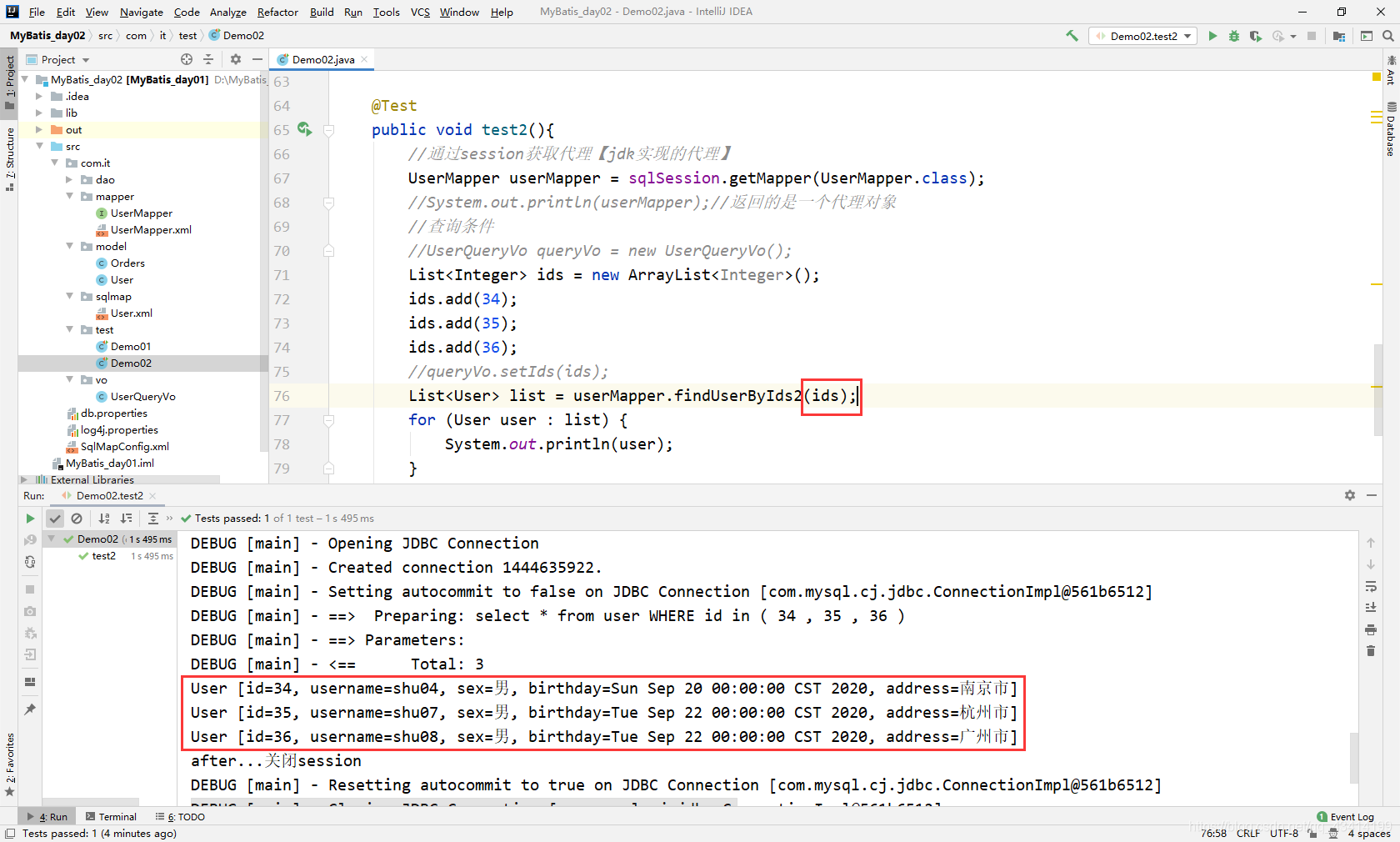The height and width of the screenshot is (842, 1400).
Task: Hide Run tool window minus icon
Action: pyautogui.click(x=1372, y=495)
